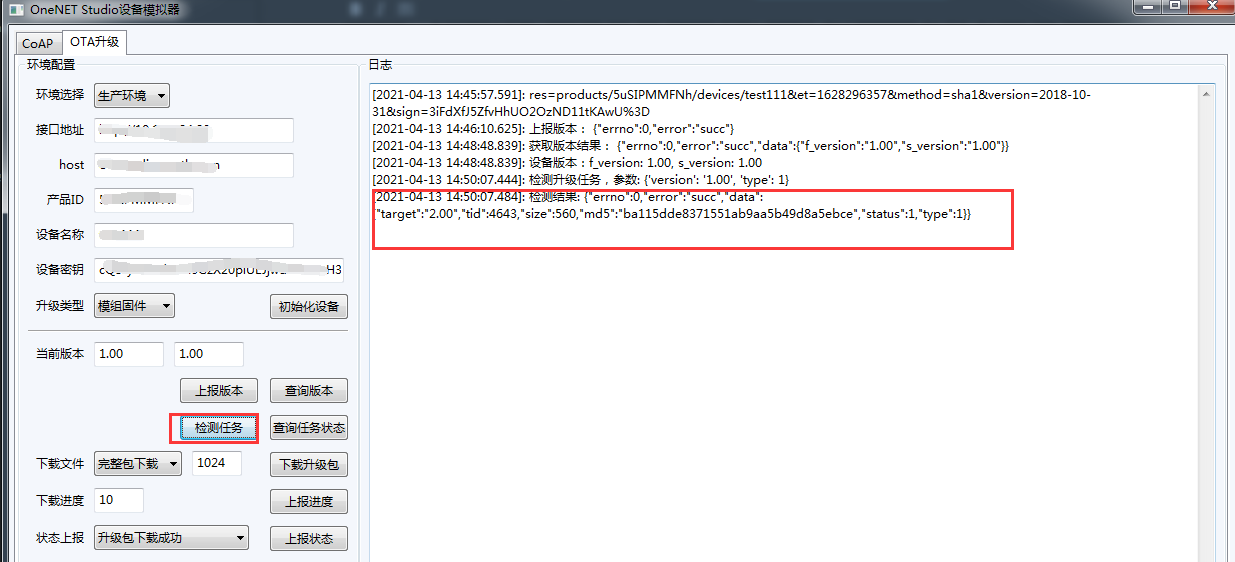Open the 状态上报 dropdown showing 升级包下载成功

[171, 537]
